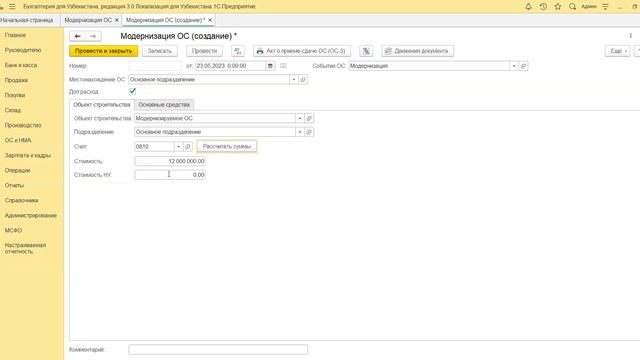
Task: Open ОС и НМА section
Action: click(18, 140)
